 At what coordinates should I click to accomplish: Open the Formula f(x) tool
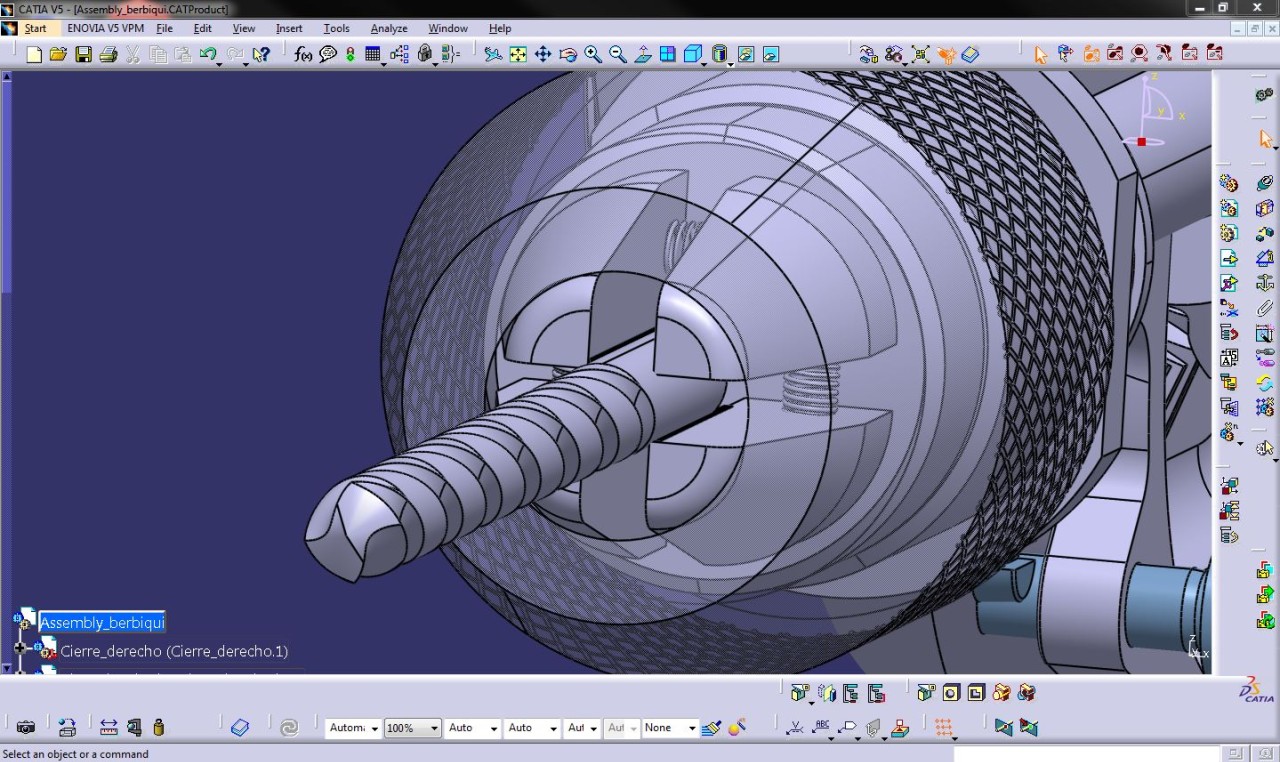click(303, 54)
